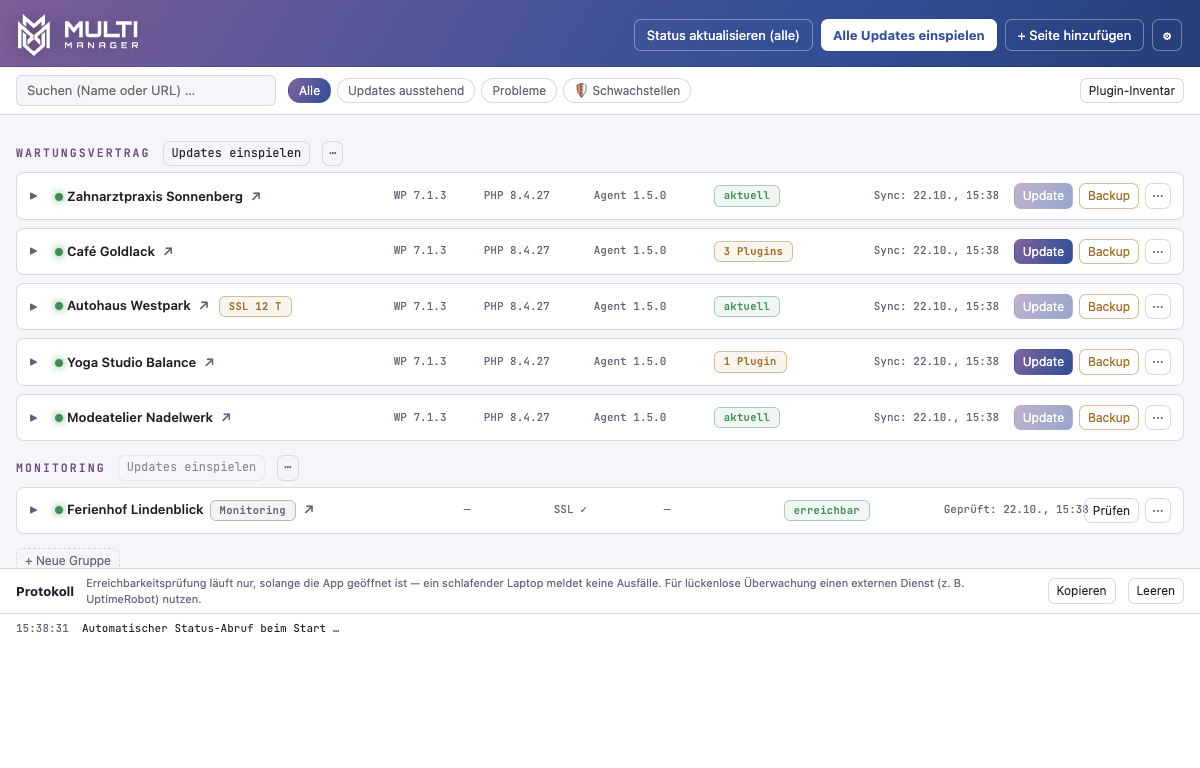Click Update for Modeatelier Nadelwerk
The width and height of the screenshot is (1200, 768).
[1043, 417]
